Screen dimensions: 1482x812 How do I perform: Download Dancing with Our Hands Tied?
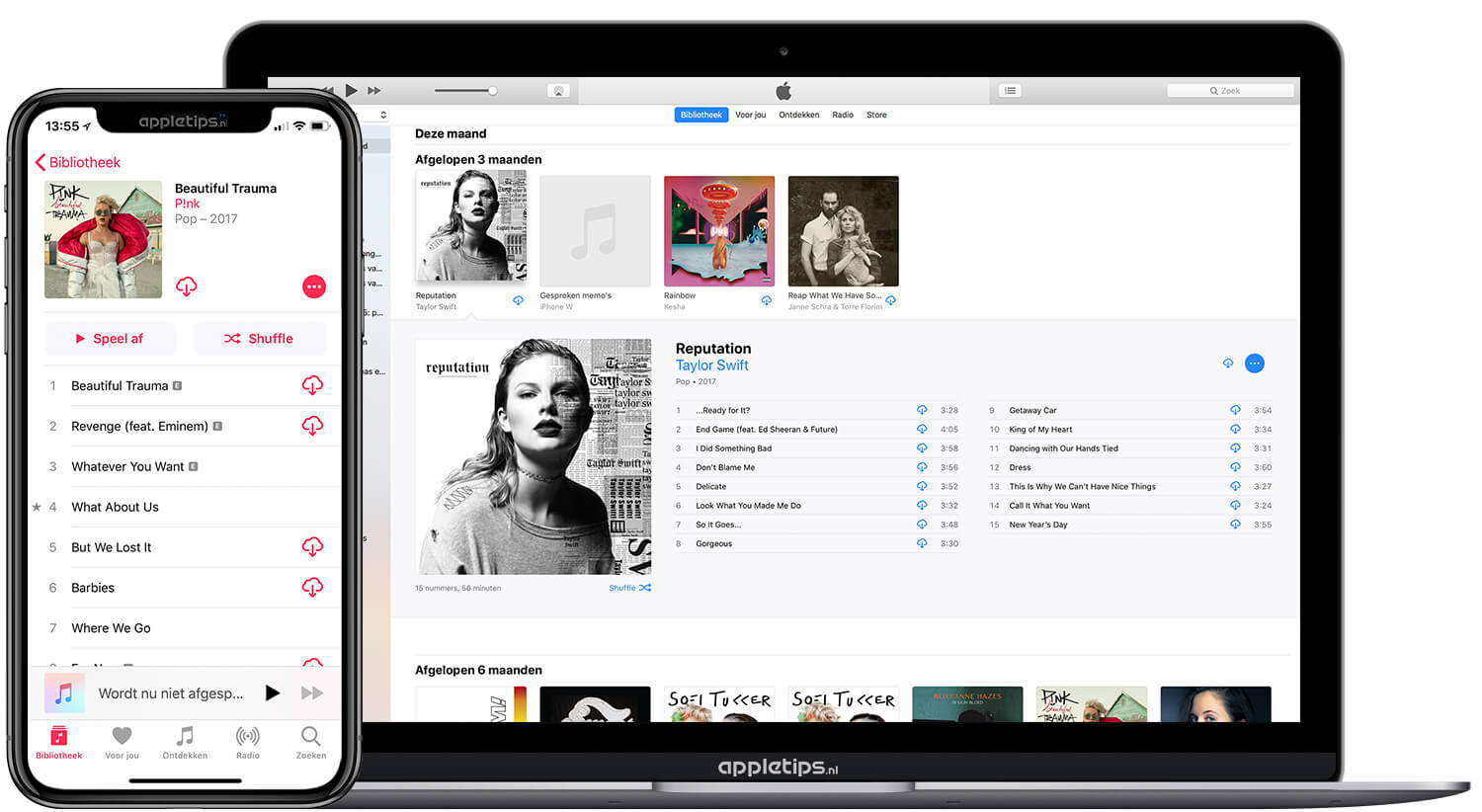tap(1235, 447)
